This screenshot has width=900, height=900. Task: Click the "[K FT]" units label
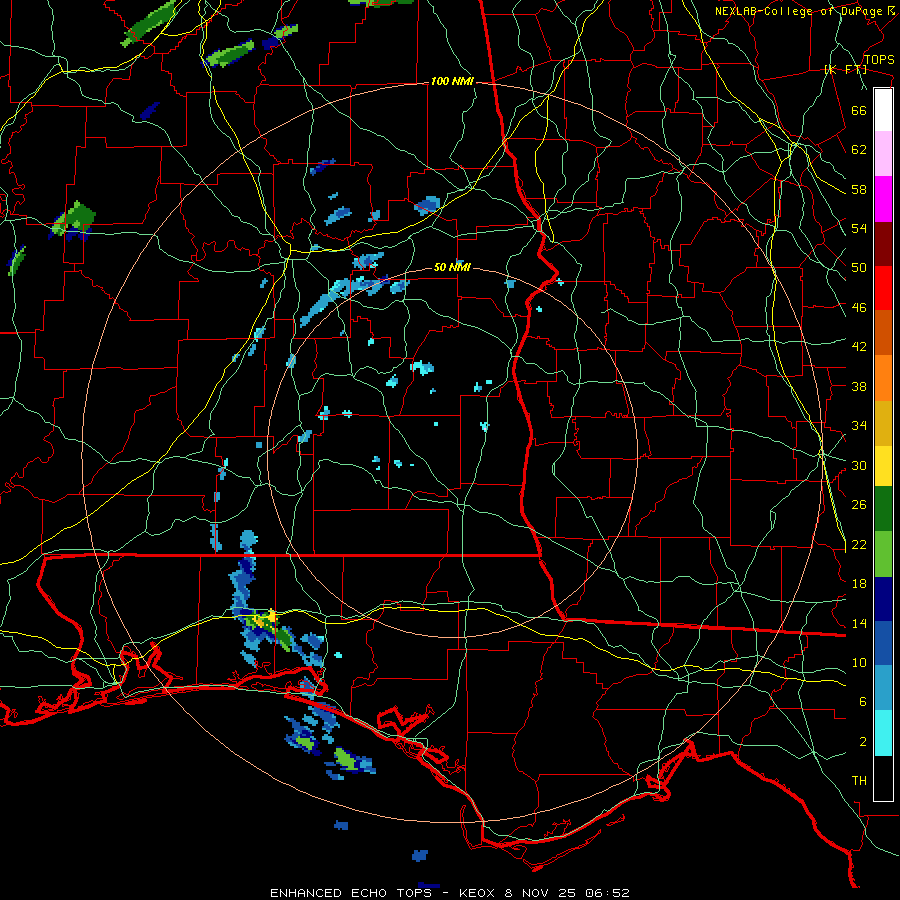click(x=846, y=70)
